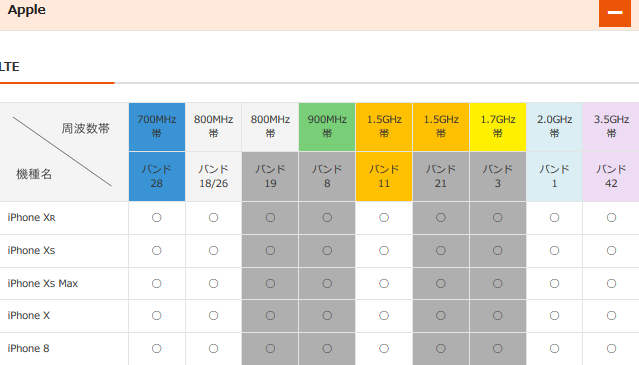Collapse the Apple section with minus button
Image resolution: width=639 pixels, height=365 pixels.
(x=615, y=13)
